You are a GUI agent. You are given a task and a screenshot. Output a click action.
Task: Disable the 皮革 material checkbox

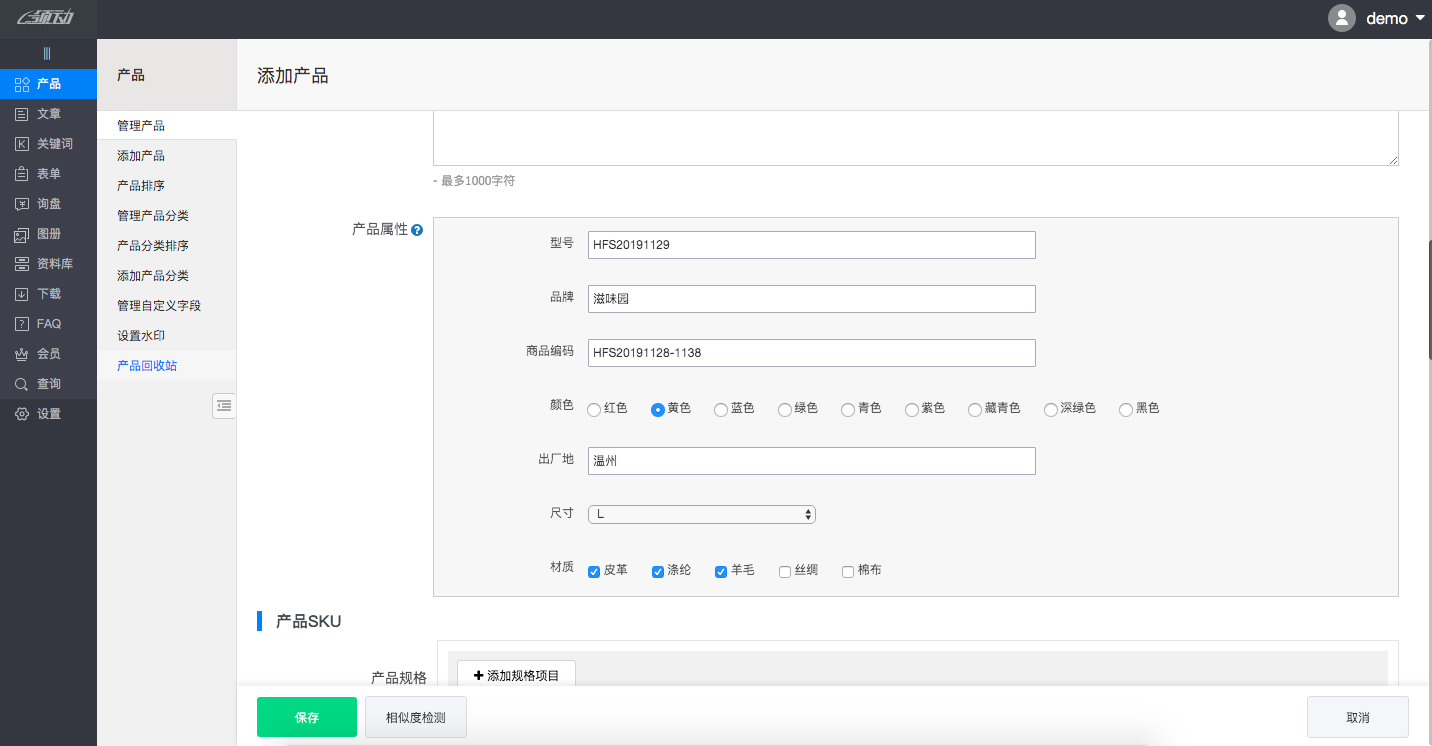[x=593, y=570]
